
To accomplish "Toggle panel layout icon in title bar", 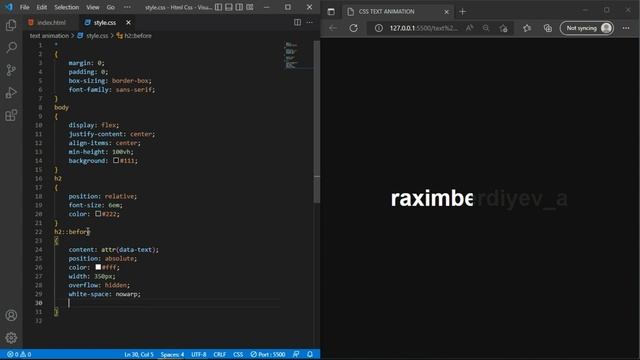I will 229,7.
